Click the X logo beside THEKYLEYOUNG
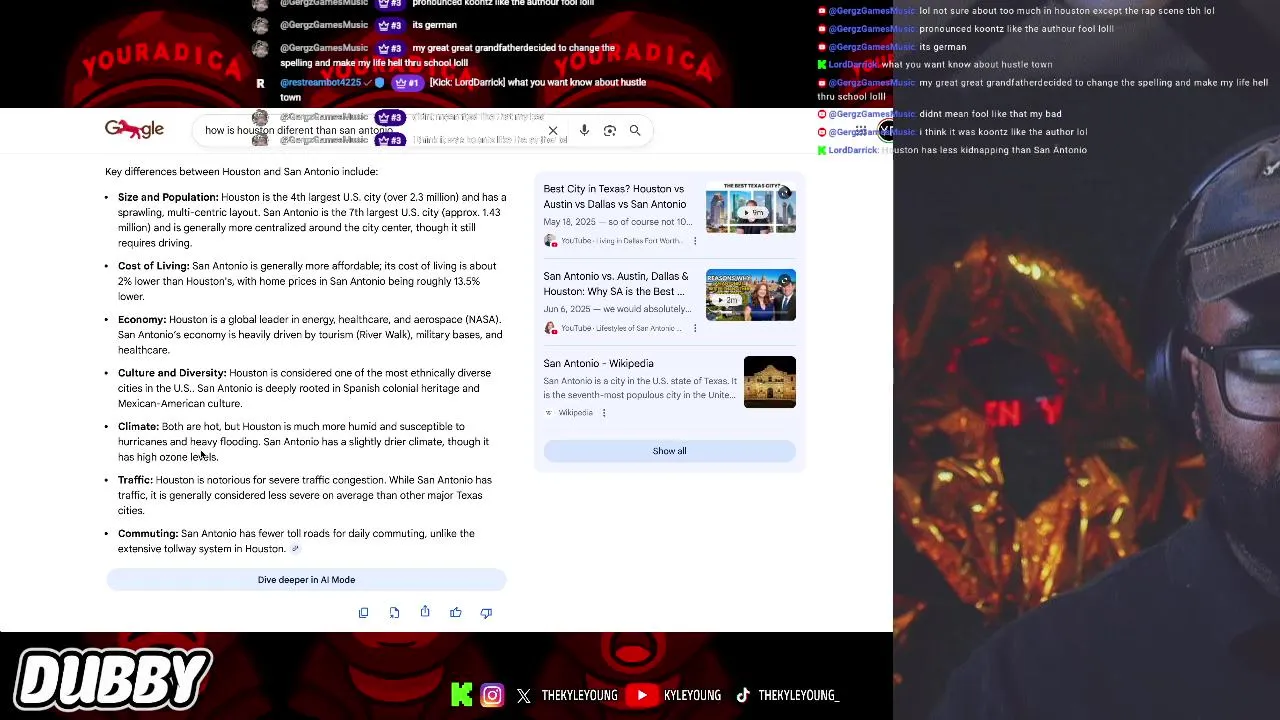 click(524, 696)
